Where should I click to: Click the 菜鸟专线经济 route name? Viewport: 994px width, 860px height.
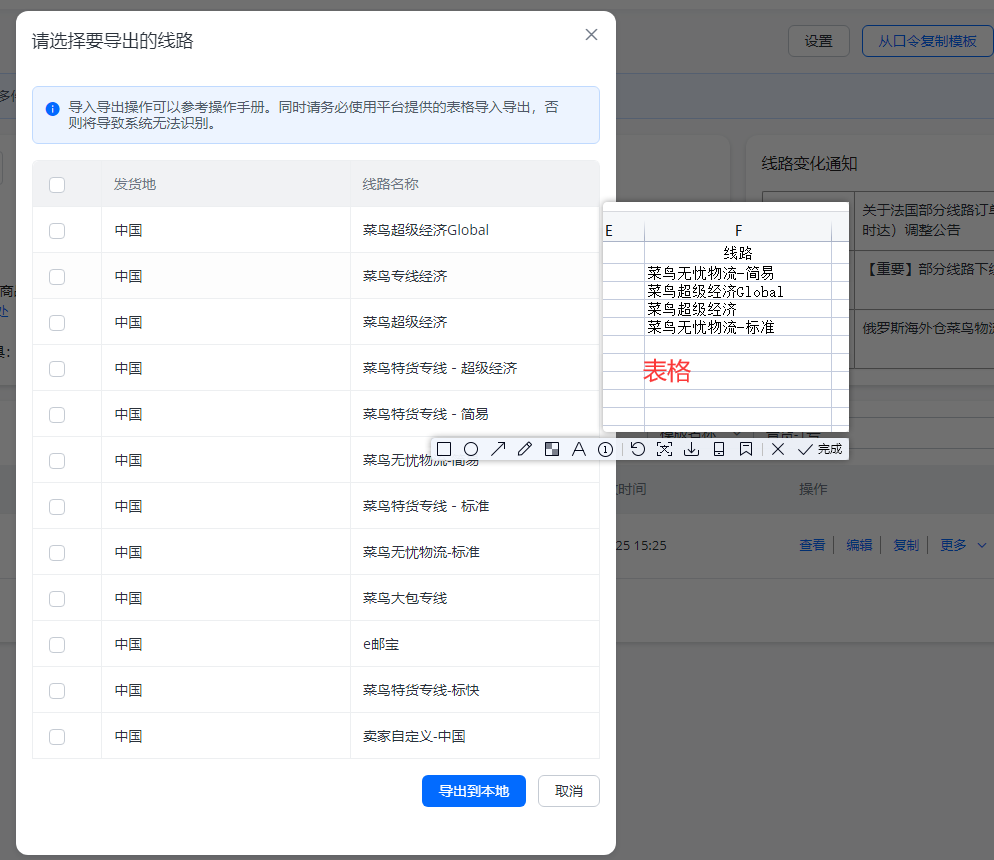[405, 276]
